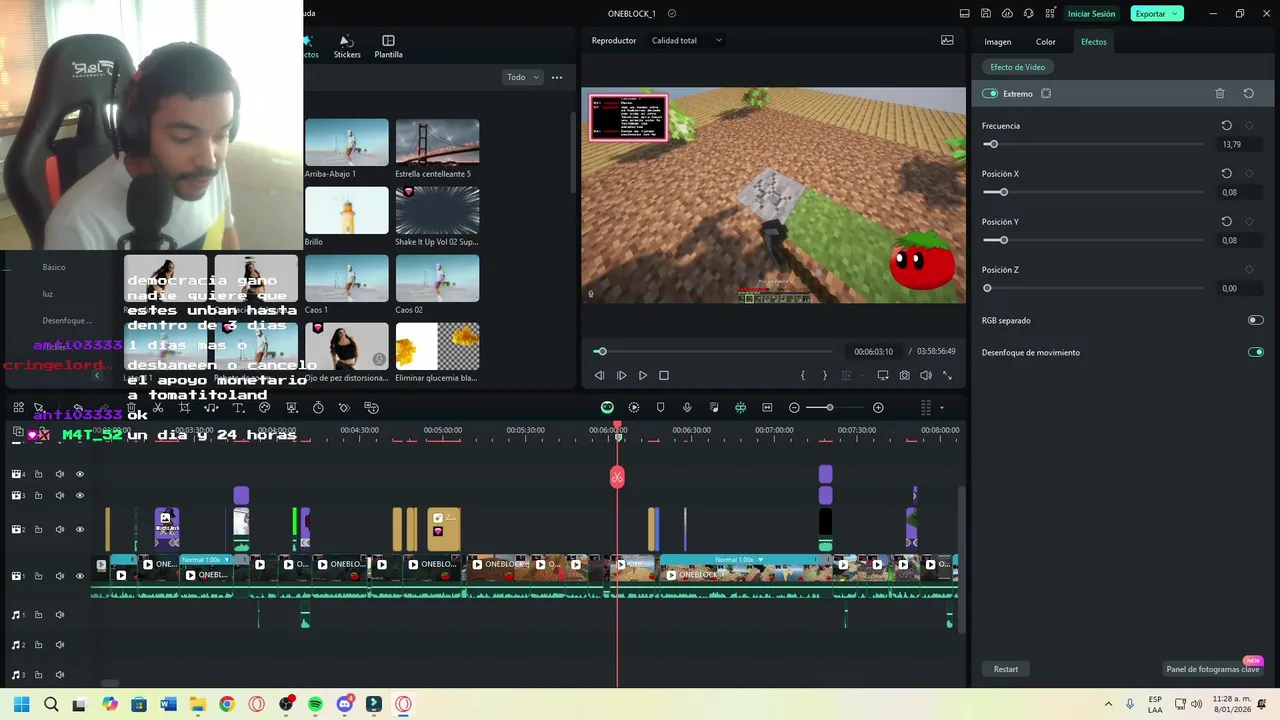The image size is (1280, 720).
Task: Open the Exportar dropdown button
Action: (x=1157, y=14)
